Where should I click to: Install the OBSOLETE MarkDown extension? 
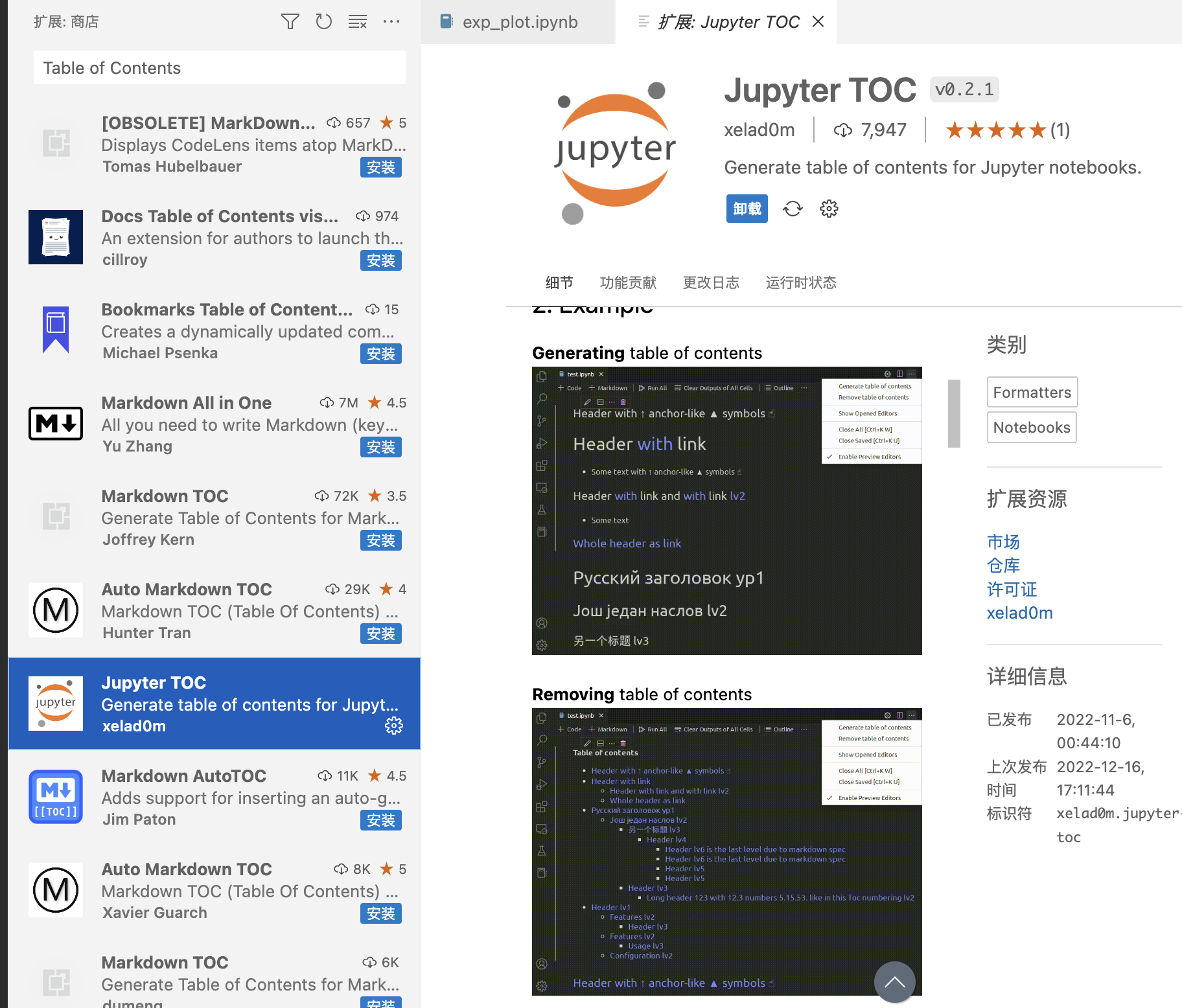tap(381, 168)
